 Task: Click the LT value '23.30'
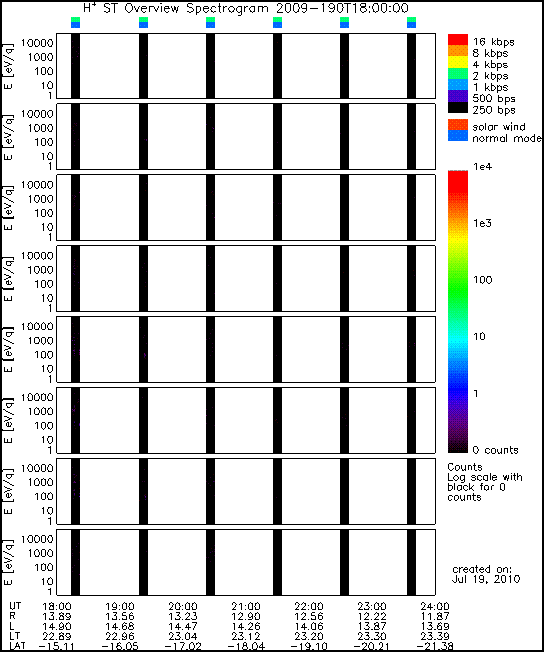372,637
